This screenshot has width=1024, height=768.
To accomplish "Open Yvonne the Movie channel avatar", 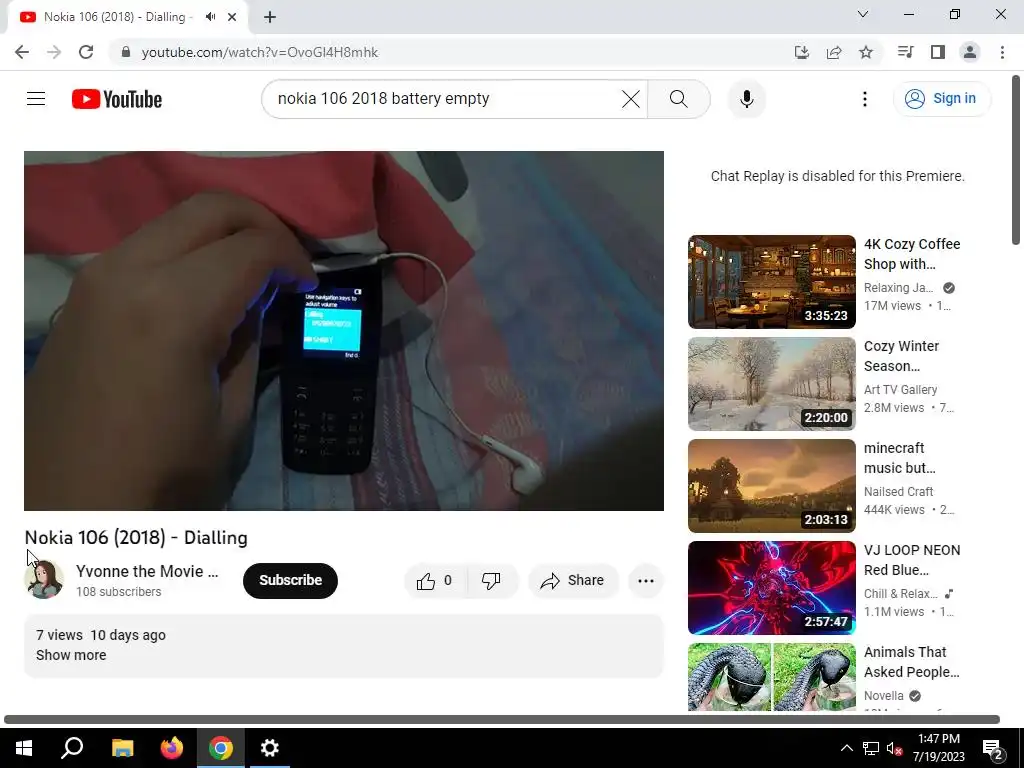I will 44,579.
